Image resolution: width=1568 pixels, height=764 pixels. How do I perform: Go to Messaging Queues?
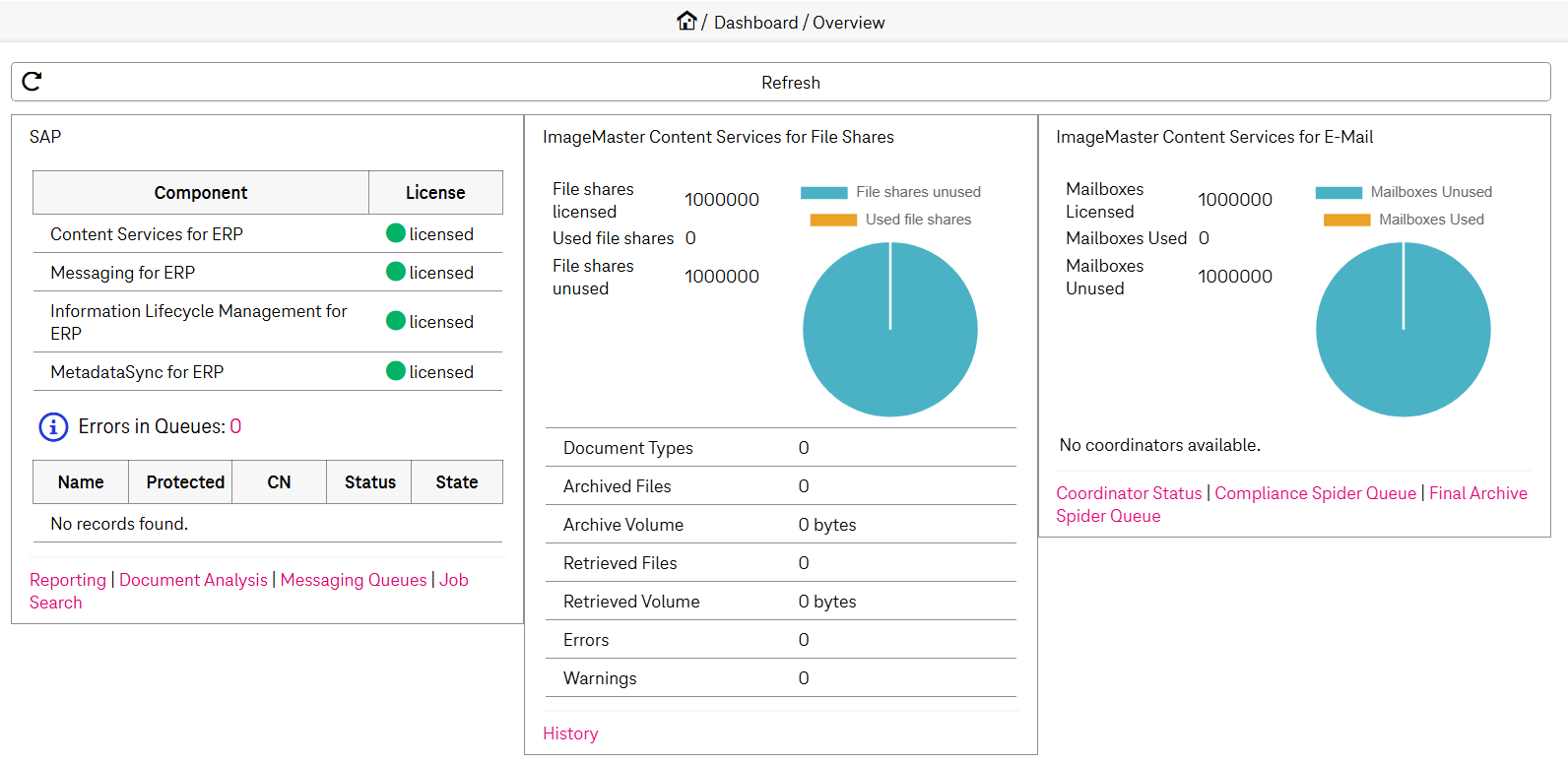pyautogui.click(x=354, y=580)
